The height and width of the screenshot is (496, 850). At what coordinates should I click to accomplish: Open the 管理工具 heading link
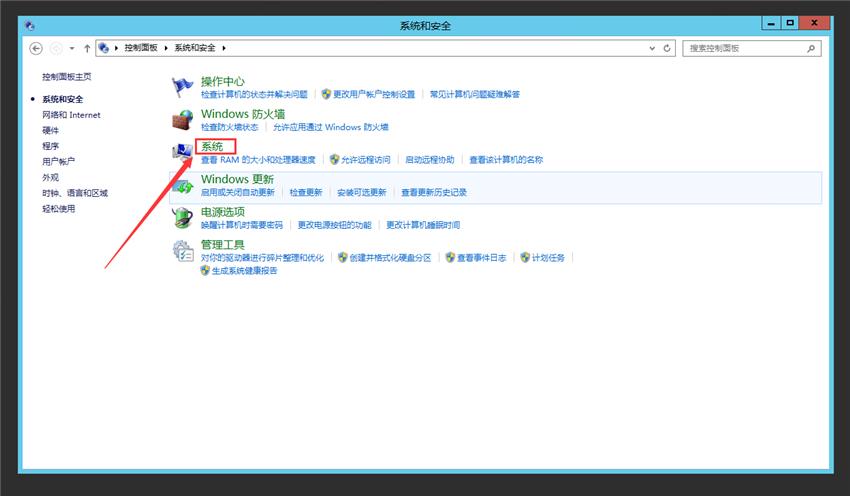coord(223,244)
